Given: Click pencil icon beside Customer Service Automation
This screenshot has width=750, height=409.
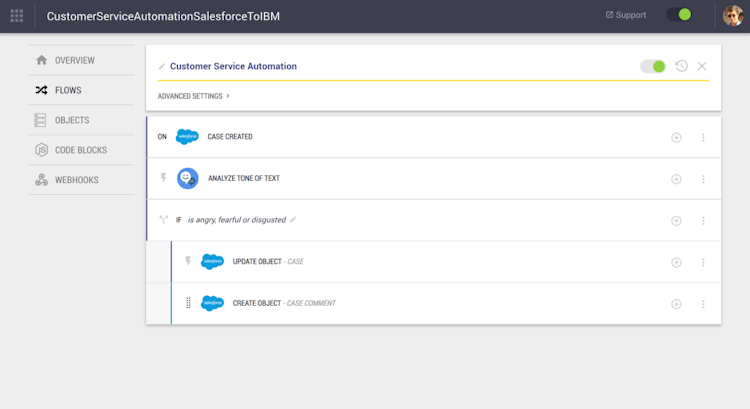Looking at the screenshot, I should coord(162,67).
